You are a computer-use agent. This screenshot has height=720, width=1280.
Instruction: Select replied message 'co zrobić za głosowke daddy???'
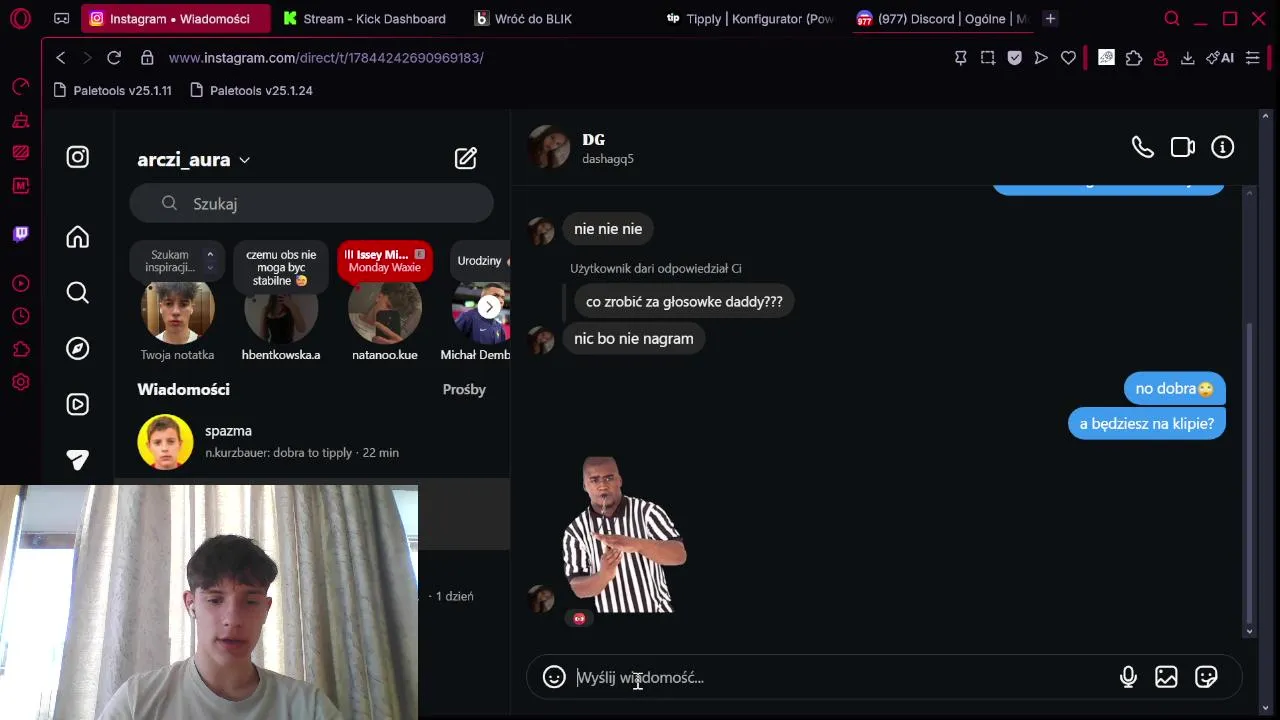coord(684,302)
